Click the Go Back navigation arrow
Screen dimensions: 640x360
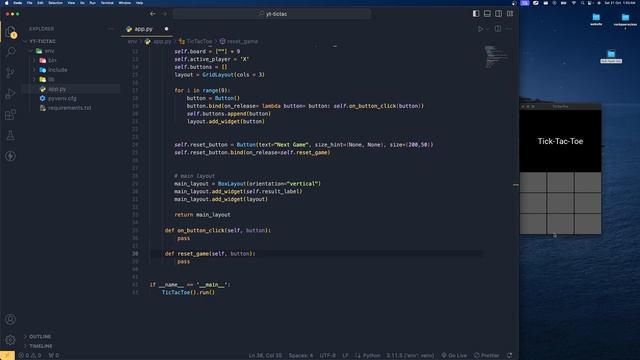pos(153,13)
